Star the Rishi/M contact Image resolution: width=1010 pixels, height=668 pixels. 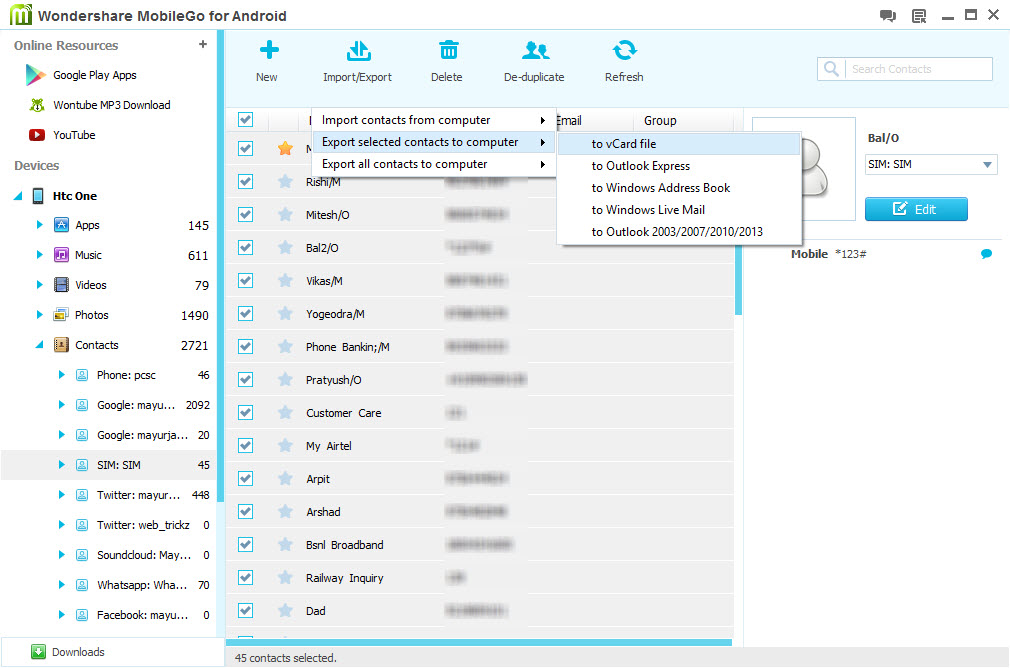[x=285, y=182]
